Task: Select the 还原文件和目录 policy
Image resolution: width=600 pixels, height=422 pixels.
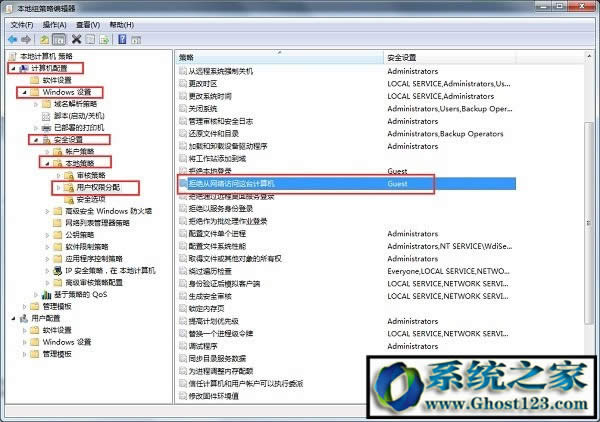Action: click(214, 134)
